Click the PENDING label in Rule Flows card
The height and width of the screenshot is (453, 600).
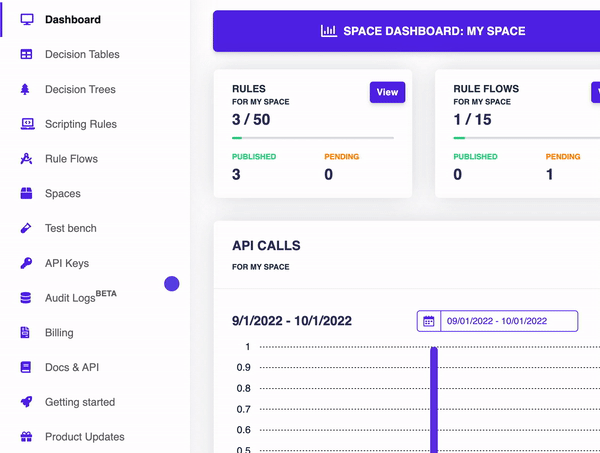563,156
